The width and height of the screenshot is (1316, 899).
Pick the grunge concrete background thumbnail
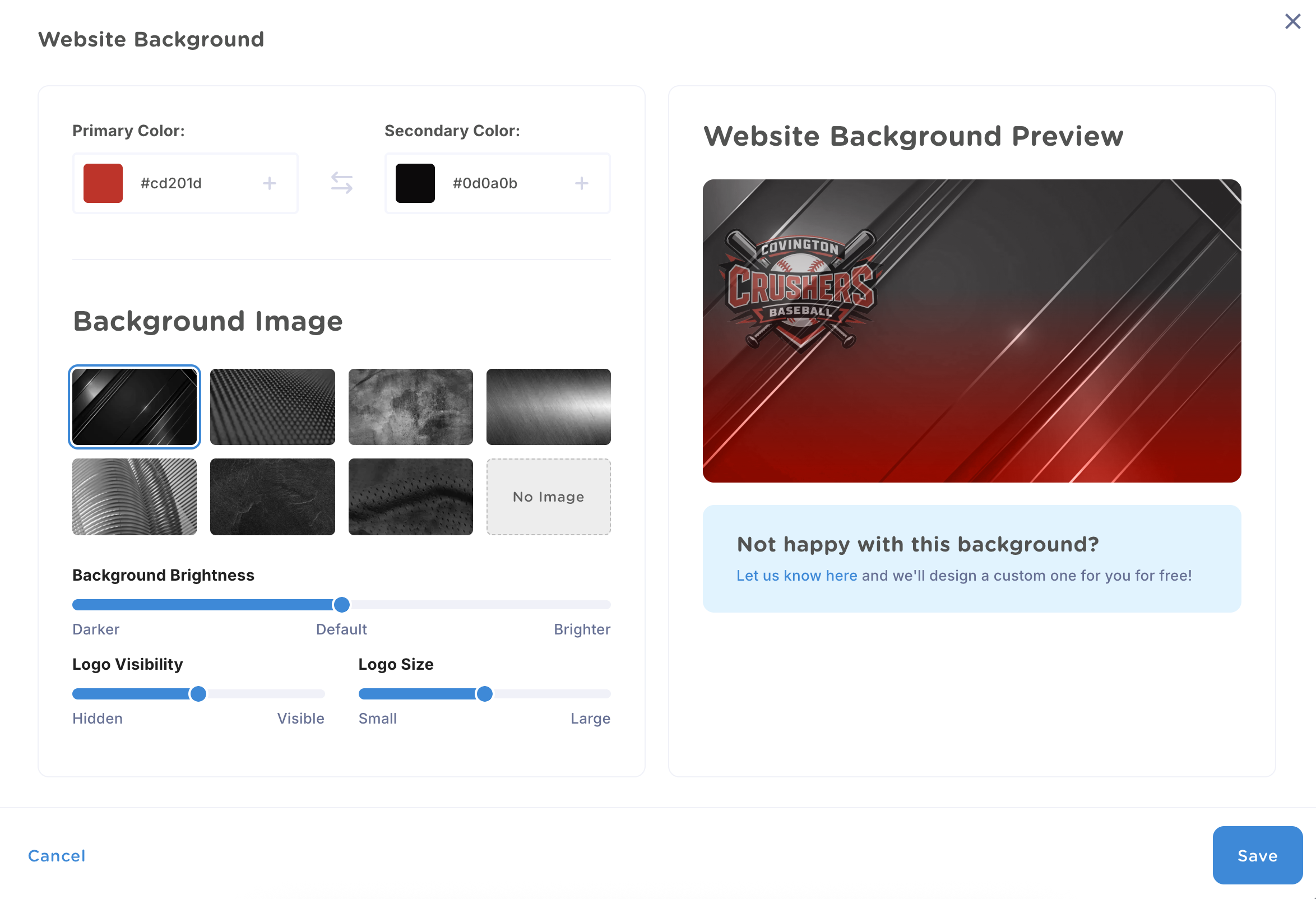(410, 406)
